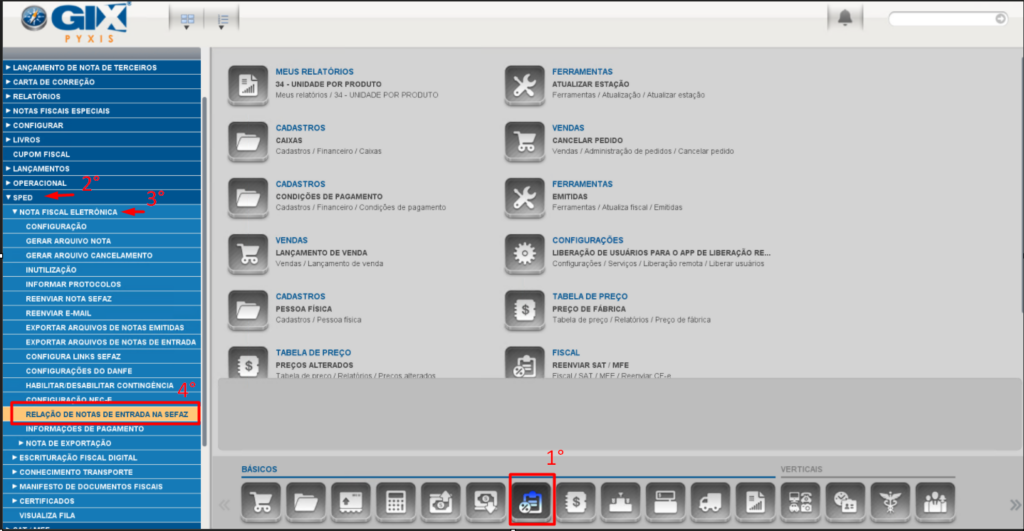
Task: Click the notification bell icon
Action: click(845, 19)
